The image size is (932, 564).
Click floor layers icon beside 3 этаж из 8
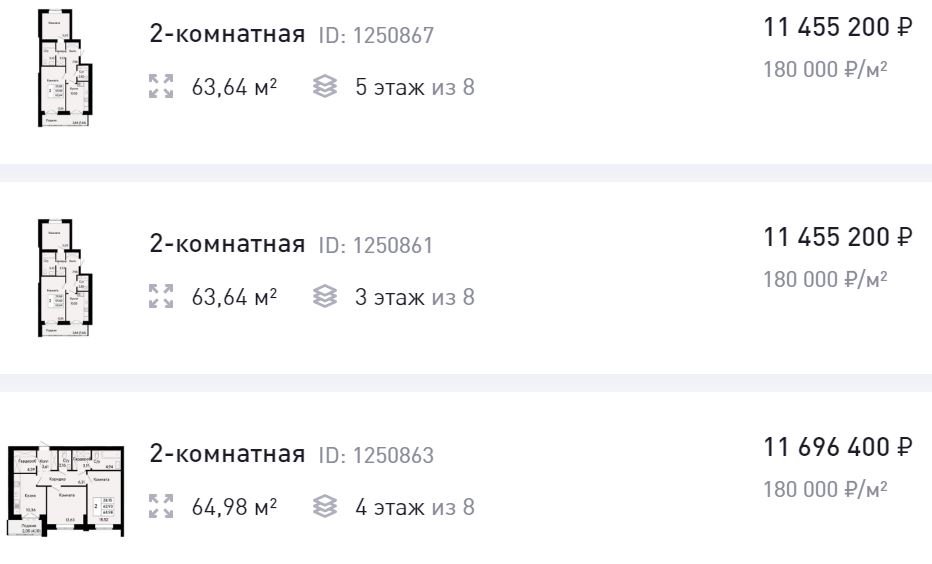[325, 296]
